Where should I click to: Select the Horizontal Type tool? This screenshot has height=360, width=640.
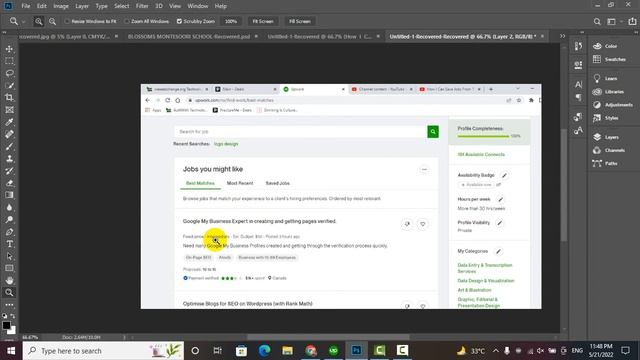click(9, 244)
